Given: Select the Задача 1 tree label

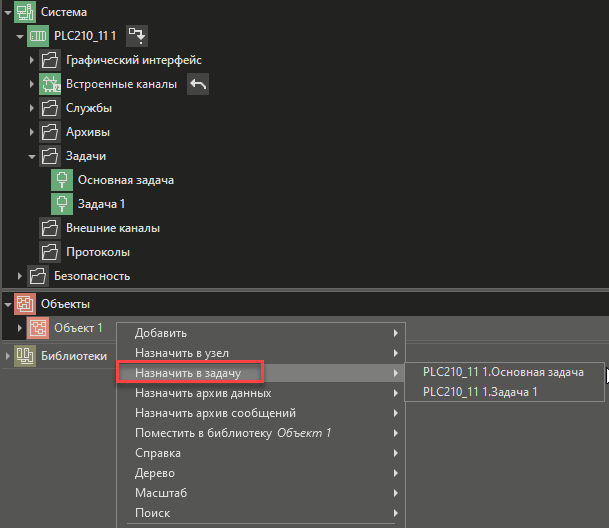Looking at the screenshot, I should [x=101, y=204].
